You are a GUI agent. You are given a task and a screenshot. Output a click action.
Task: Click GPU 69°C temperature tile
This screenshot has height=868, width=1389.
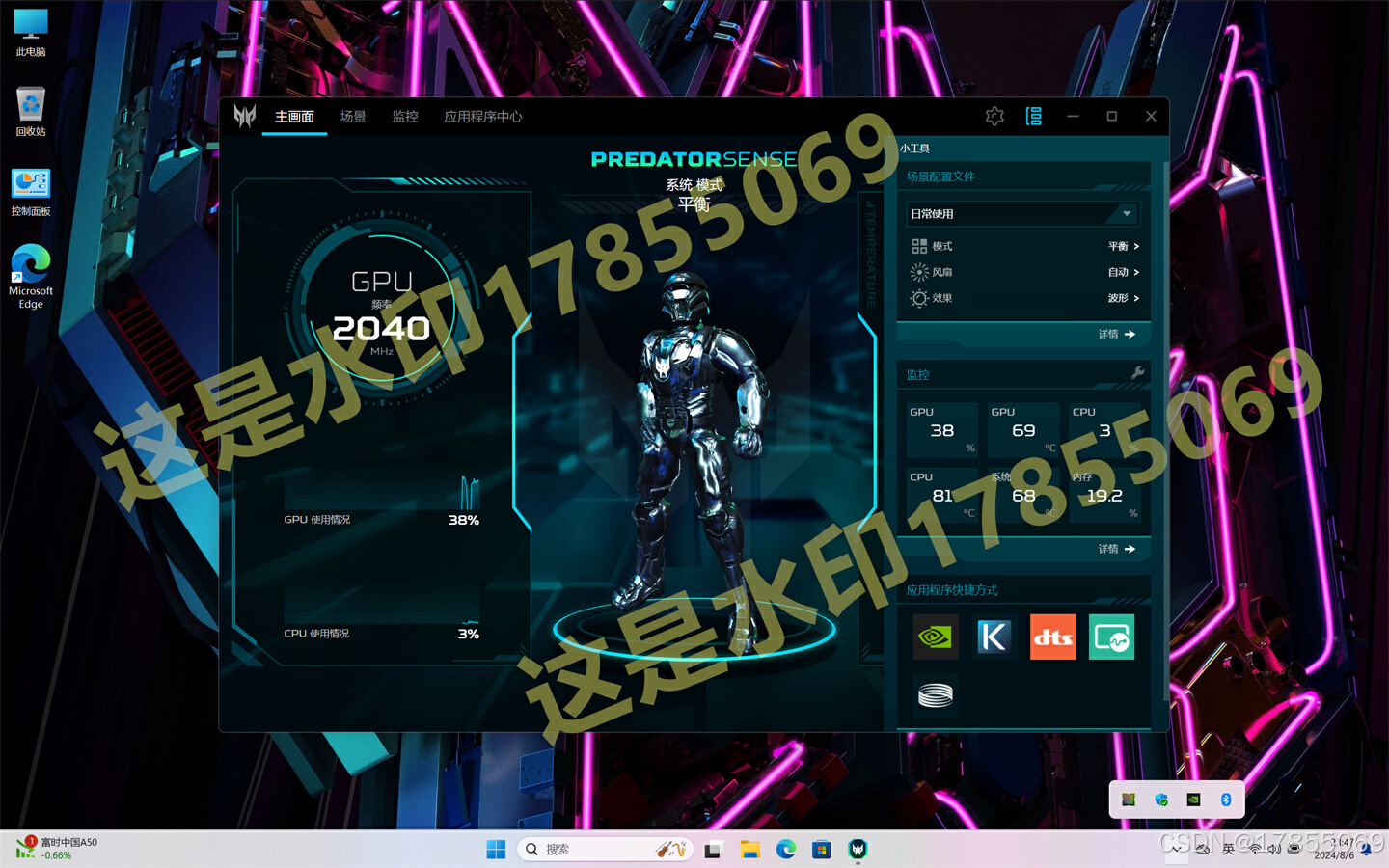[1023, 430]
